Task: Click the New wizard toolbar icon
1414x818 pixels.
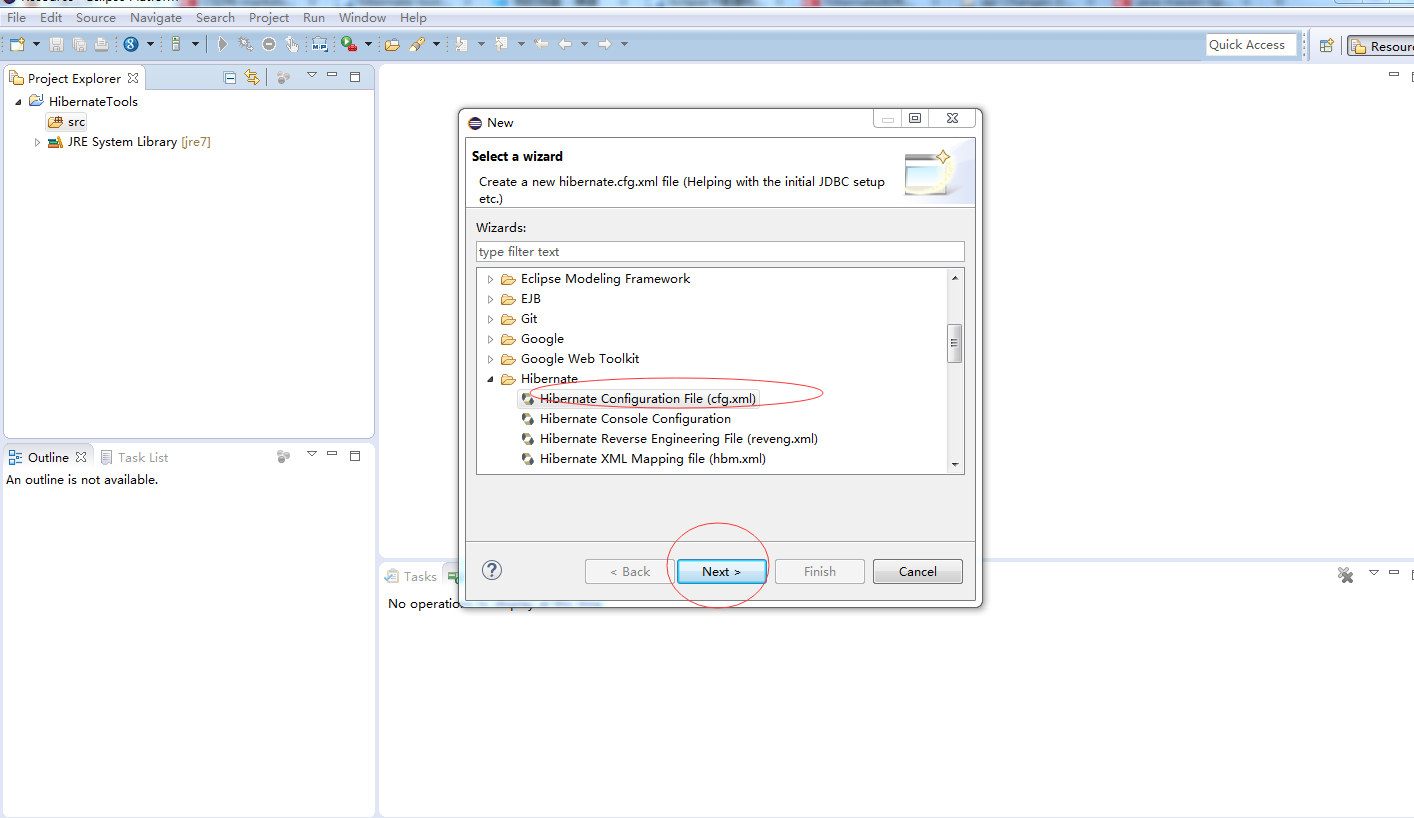Action: [x=17, y=44]
